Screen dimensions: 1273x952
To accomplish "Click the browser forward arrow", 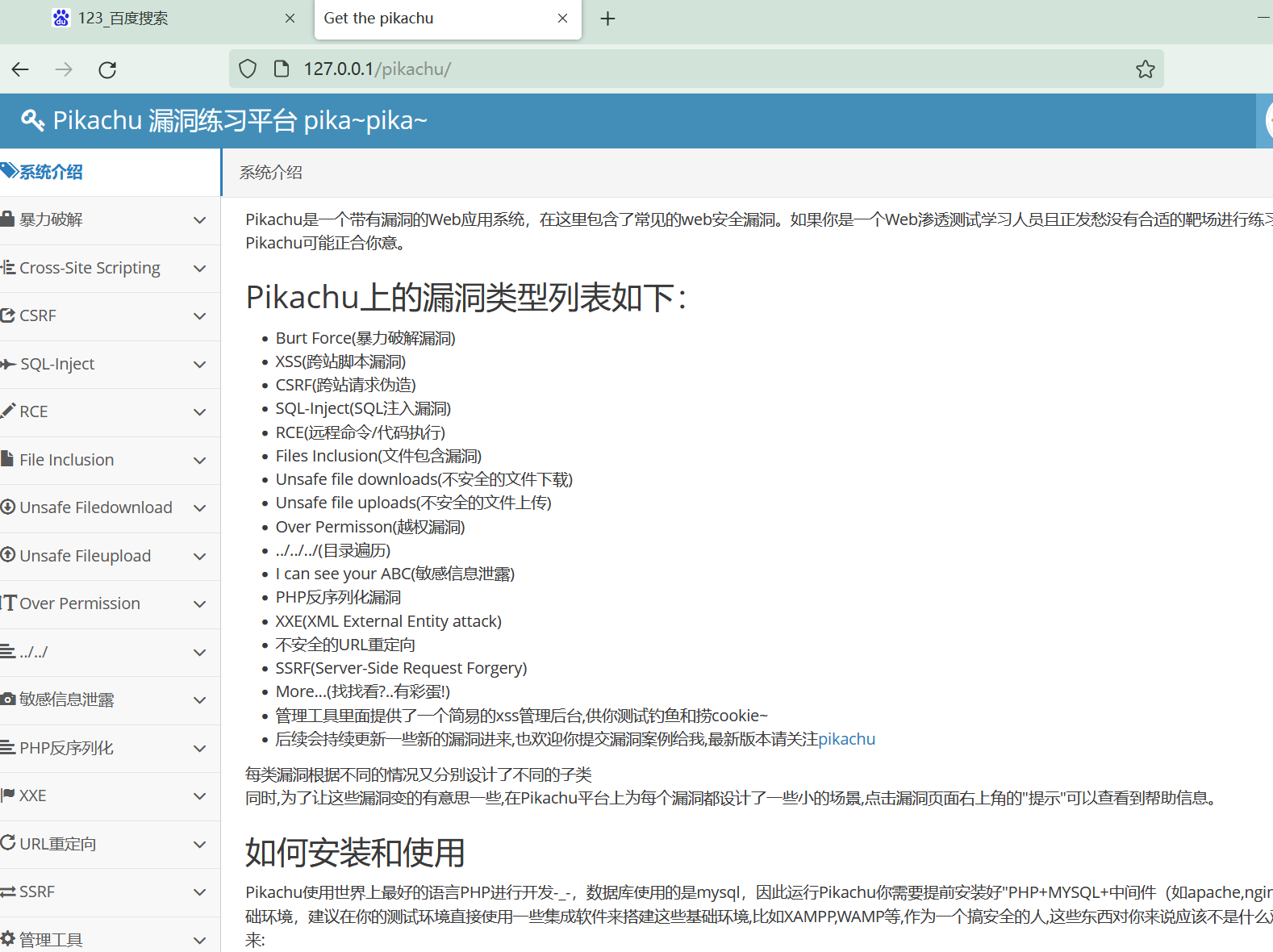I will click(64, 69).
